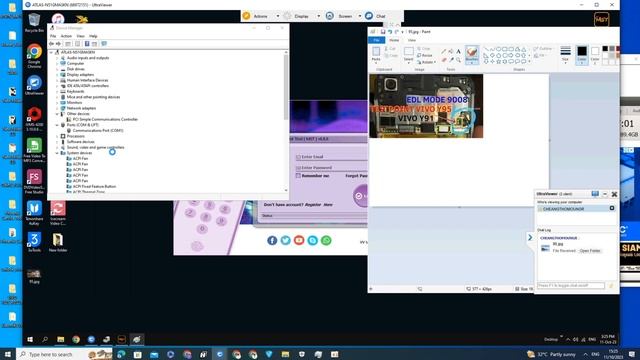The width and height of the screenshot is (640, 360).
Task: Select the Fill with color bucket tool
Action: coord(451,51)
